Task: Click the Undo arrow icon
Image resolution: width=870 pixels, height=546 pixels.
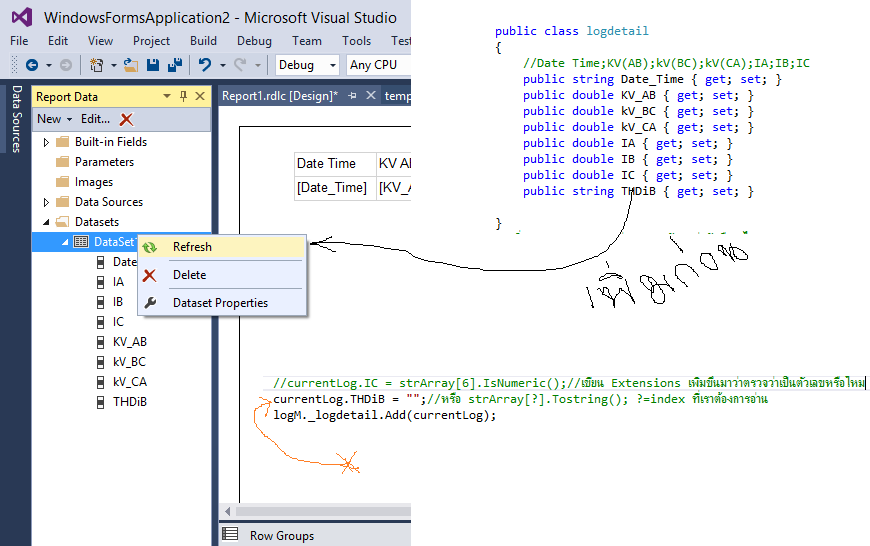Action: (x=205, y=65)
